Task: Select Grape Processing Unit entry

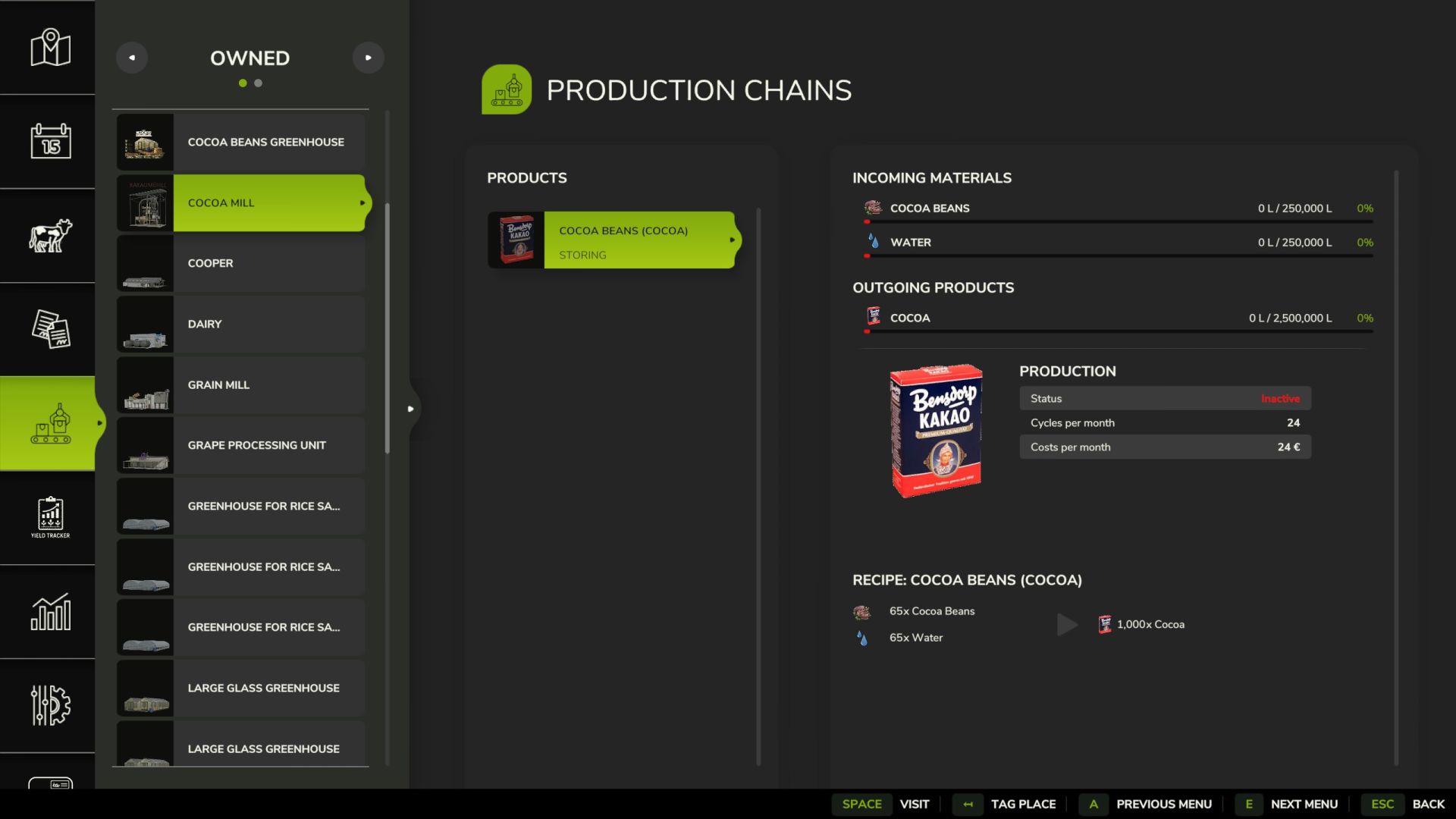Action: (241, 445)
